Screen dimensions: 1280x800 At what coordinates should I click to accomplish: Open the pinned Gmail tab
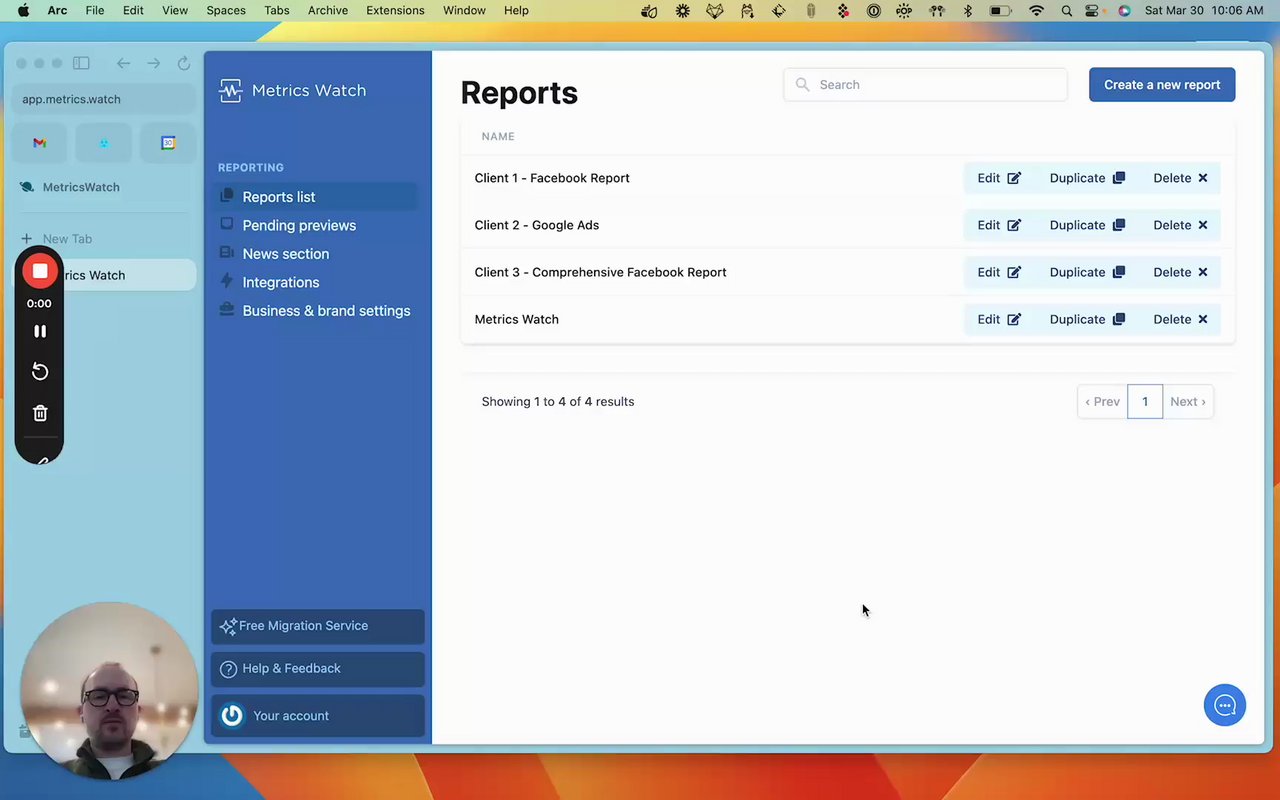tap(39, 143)
